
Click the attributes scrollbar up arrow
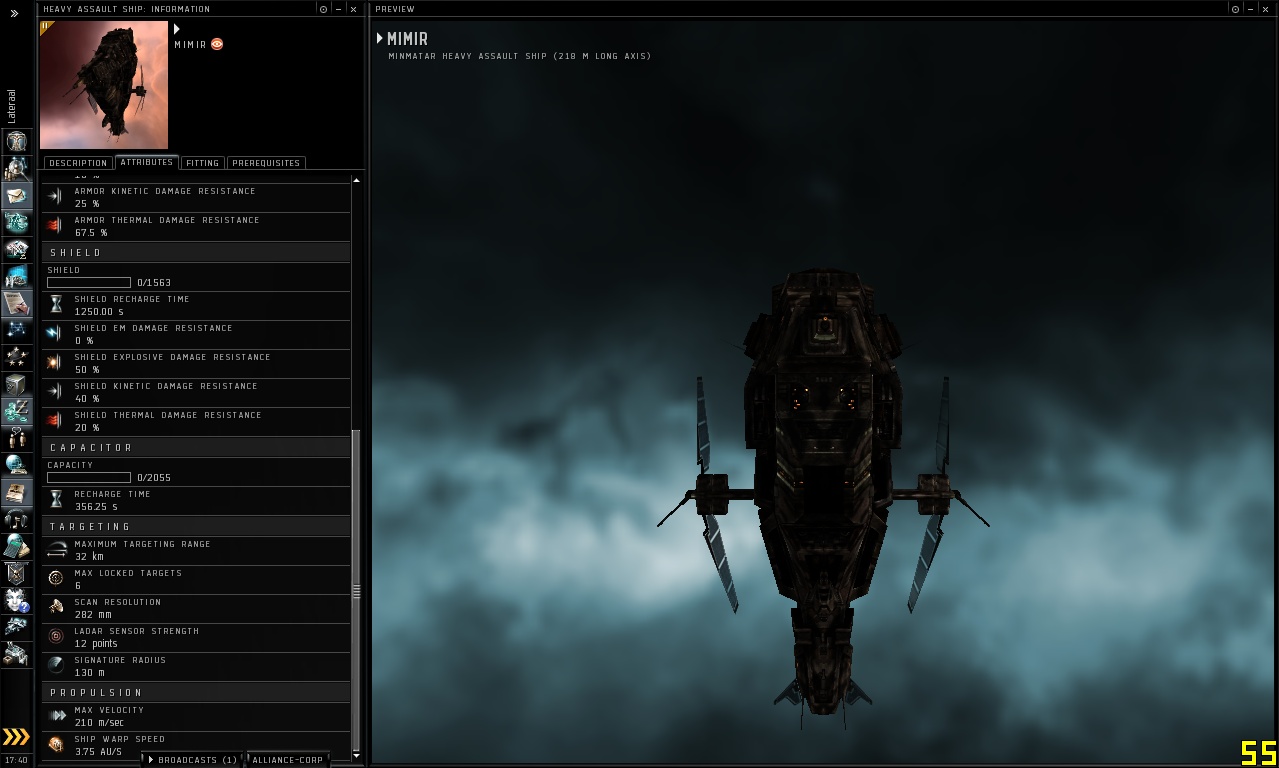[x=357, y=180]
